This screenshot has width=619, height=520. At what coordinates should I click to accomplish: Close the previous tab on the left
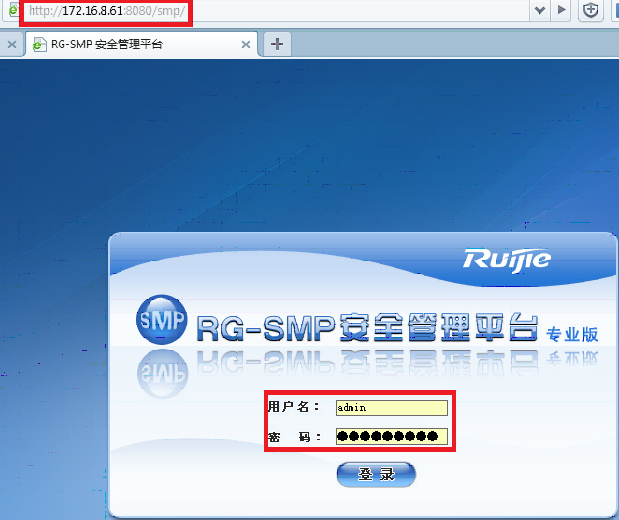(12, 45)
